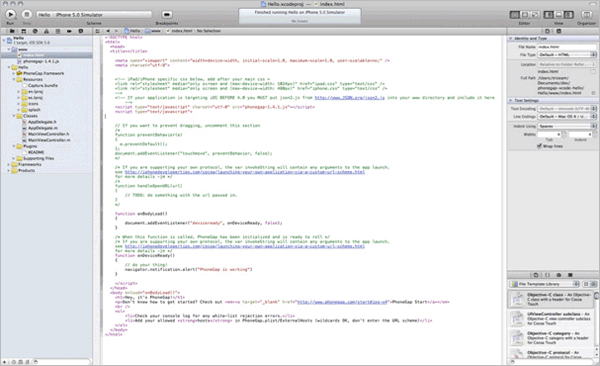Toggle the Wrap lines checkbox

click(539, 146)
